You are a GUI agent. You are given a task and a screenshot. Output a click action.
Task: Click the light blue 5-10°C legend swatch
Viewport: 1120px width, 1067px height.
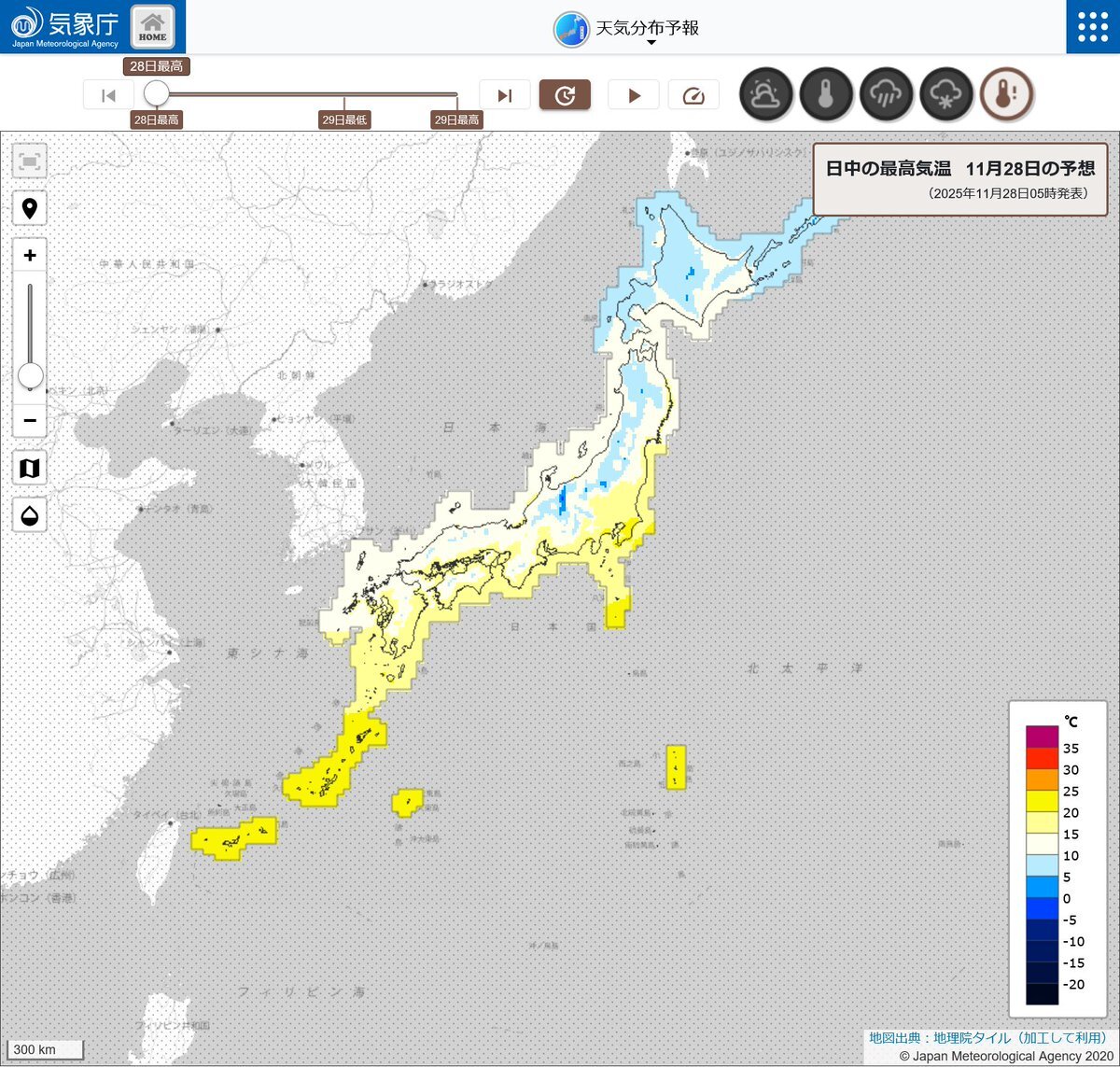coord(1043,865)
